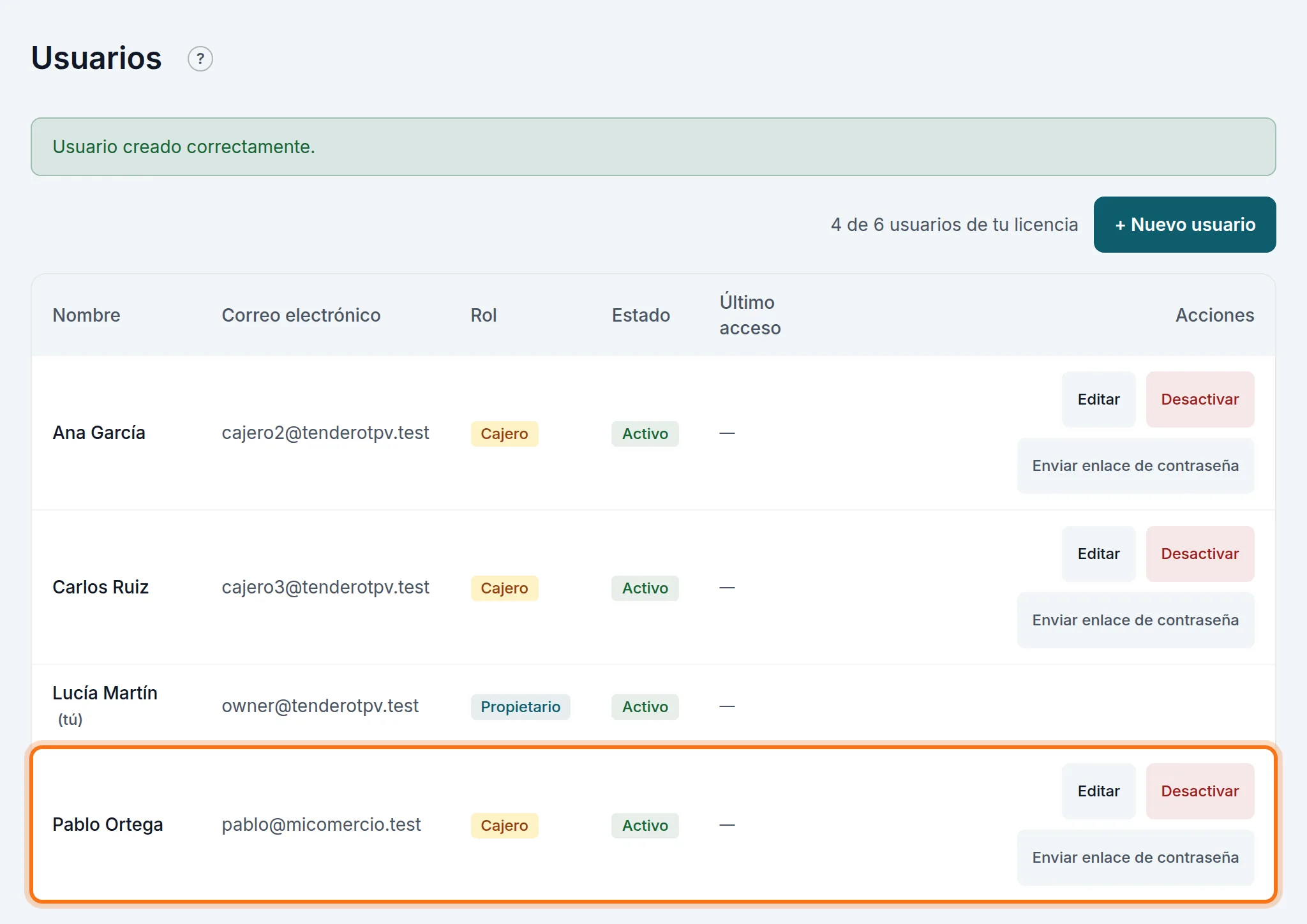Select the Nombre column header

pyautogui.click(x=86, y=315)
